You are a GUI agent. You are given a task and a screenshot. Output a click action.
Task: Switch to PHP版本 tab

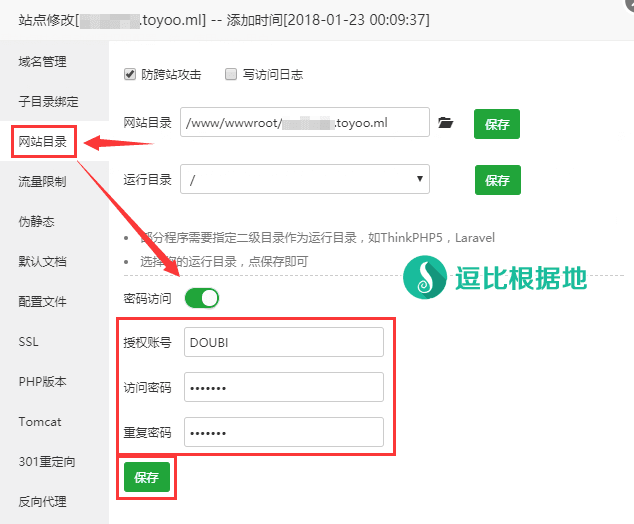pos(41,382)
